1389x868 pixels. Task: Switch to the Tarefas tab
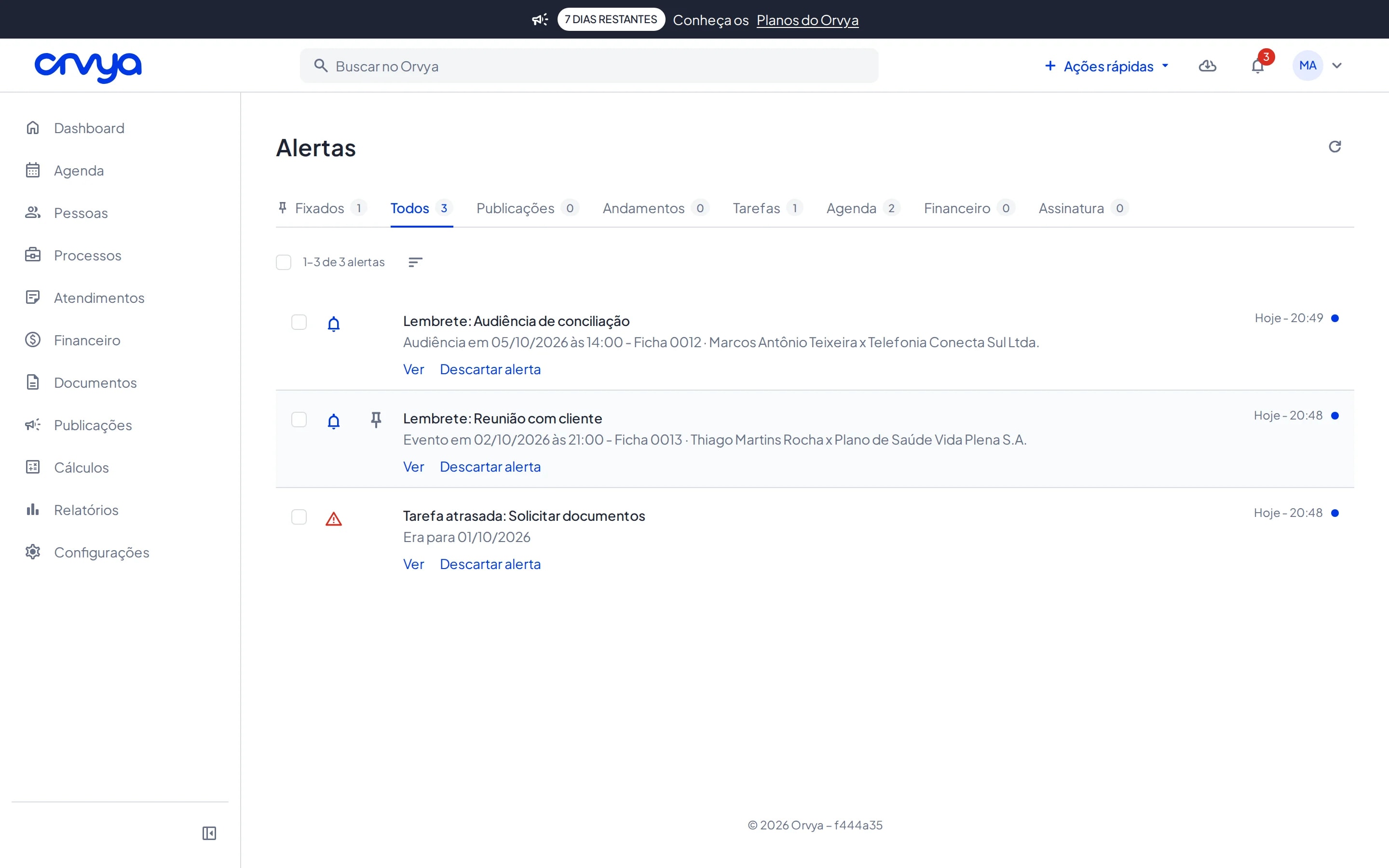[767, 208]
